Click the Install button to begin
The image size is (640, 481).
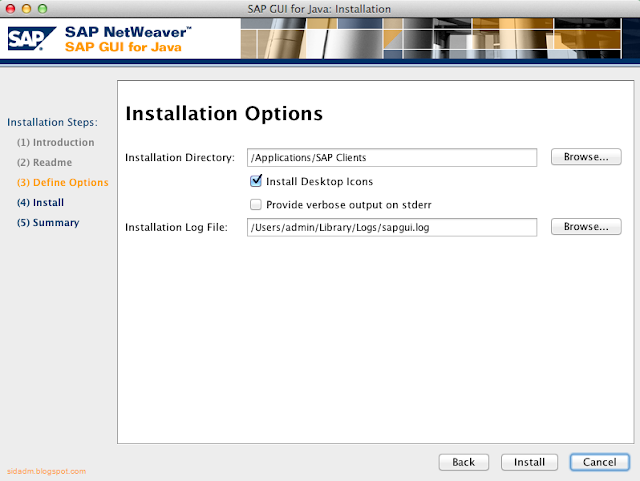pyautogui.click(x=529, y=462)
